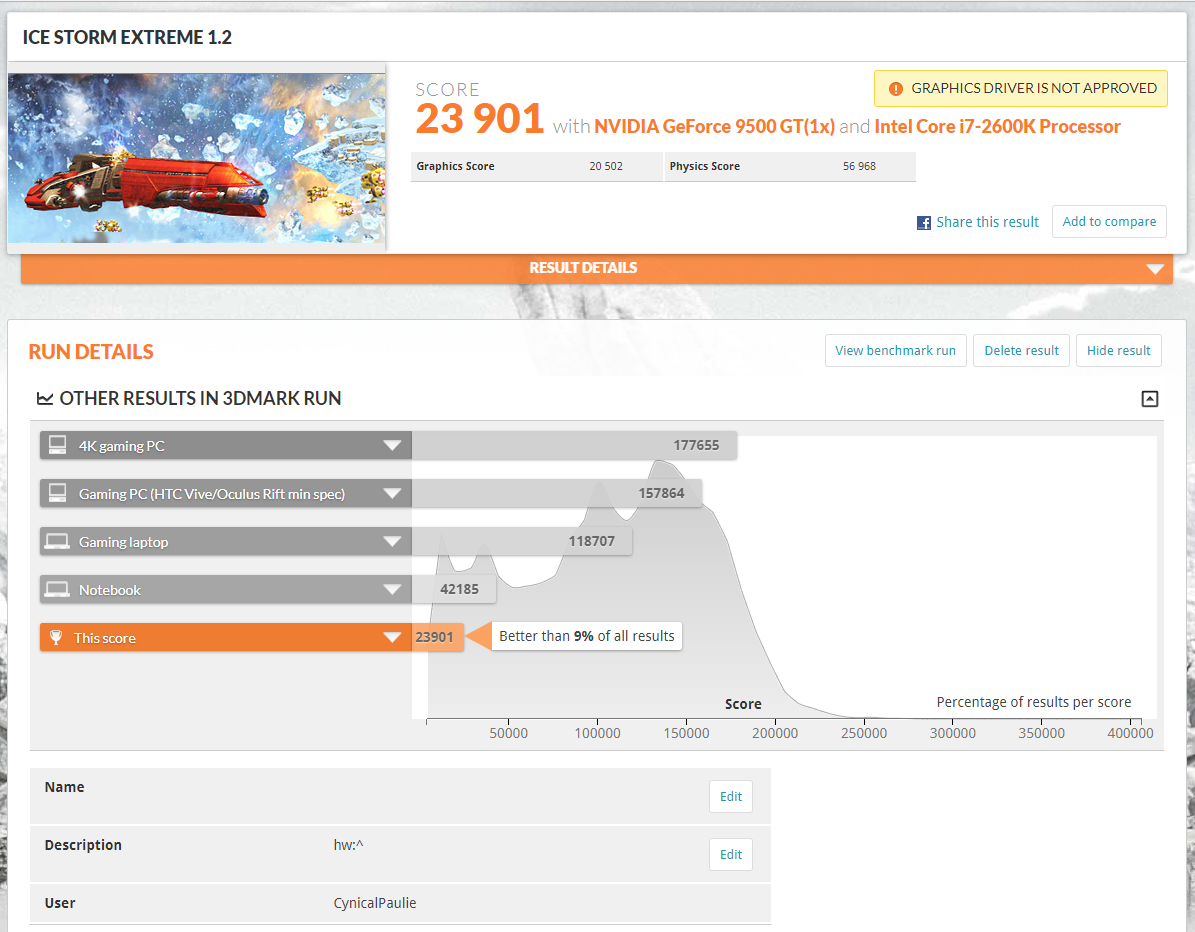Click the Facebook icon beside Share this result

click(x=924, y=223)
